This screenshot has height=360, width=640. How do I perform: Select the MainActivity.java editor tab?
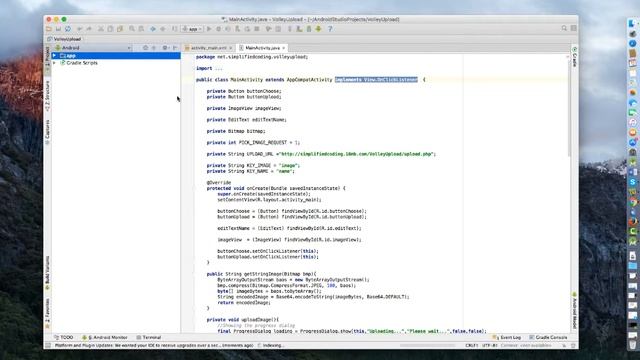tap(262, 48)
